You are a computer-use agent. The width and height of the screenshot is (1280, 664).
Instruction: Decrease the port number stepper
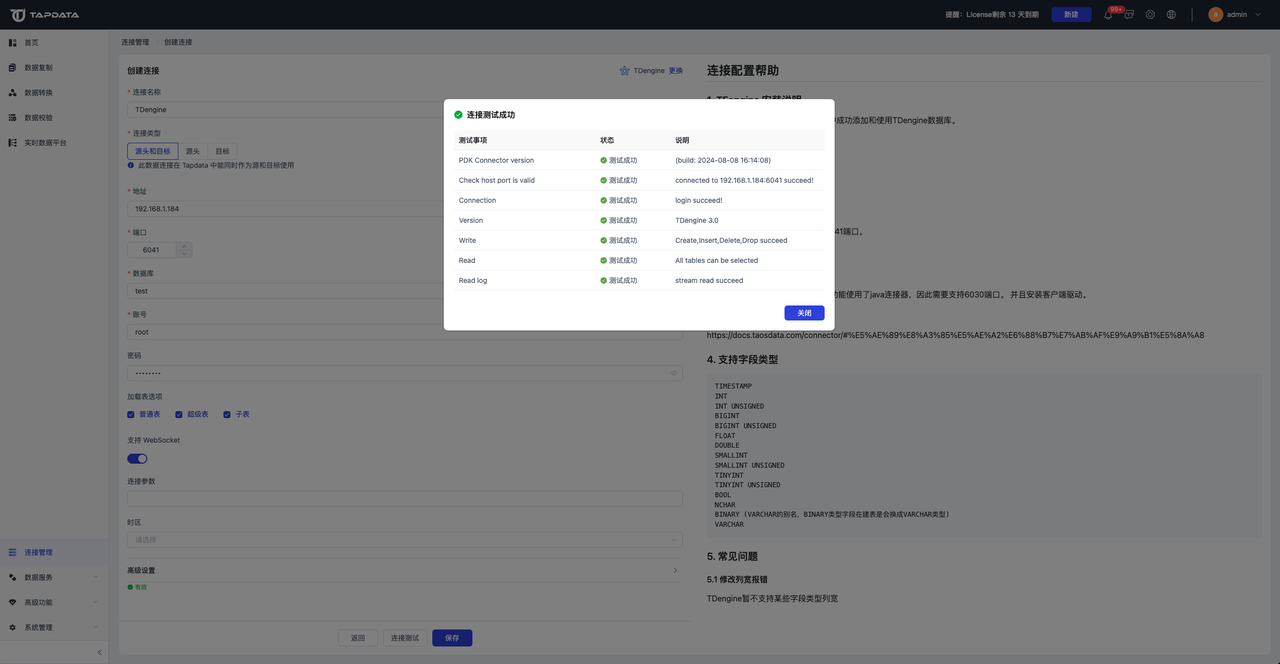[184, 254]
